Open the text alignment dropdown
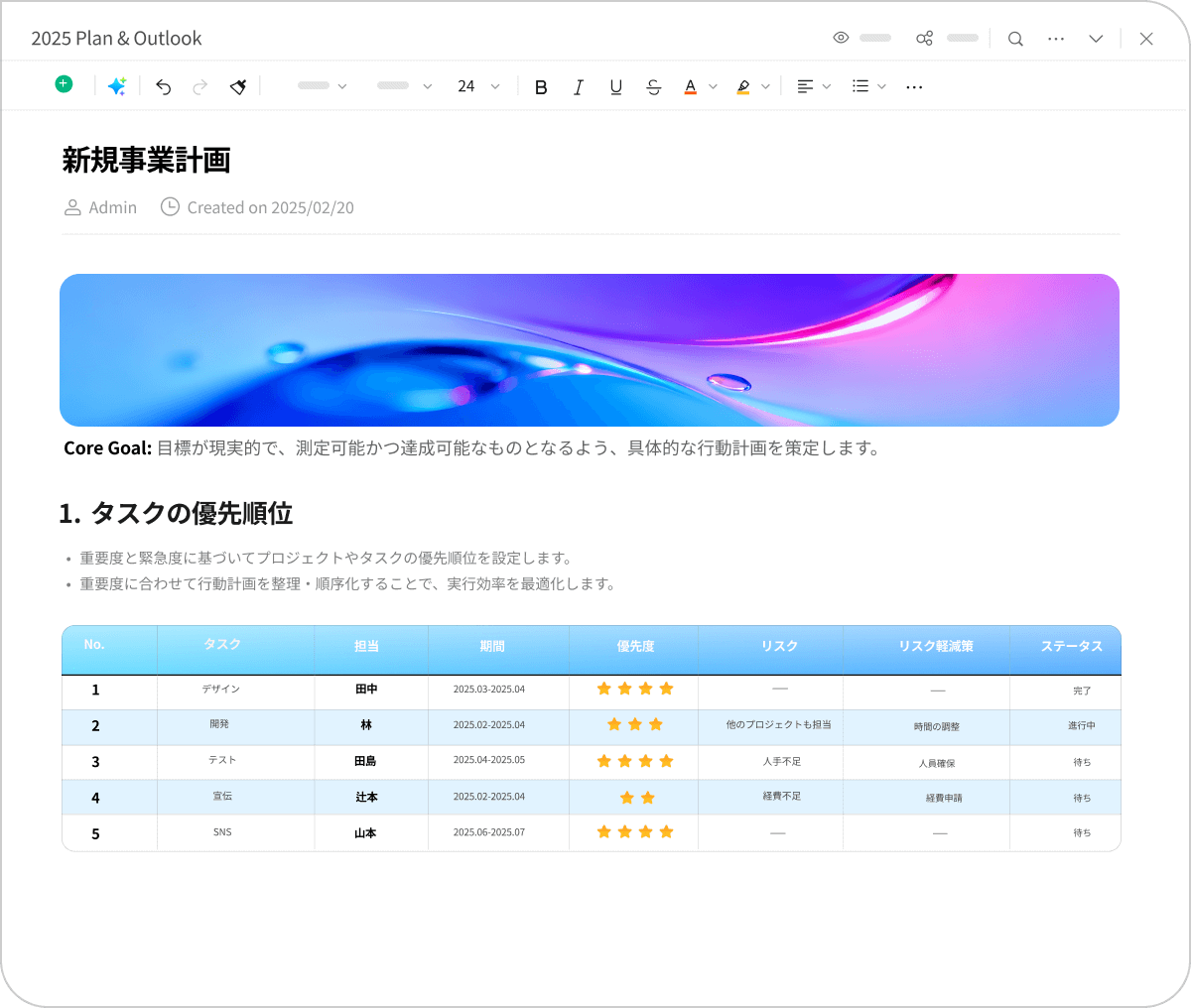Image resolution: width=1191 pixels, height=1008 pixels. click(814, 87)
